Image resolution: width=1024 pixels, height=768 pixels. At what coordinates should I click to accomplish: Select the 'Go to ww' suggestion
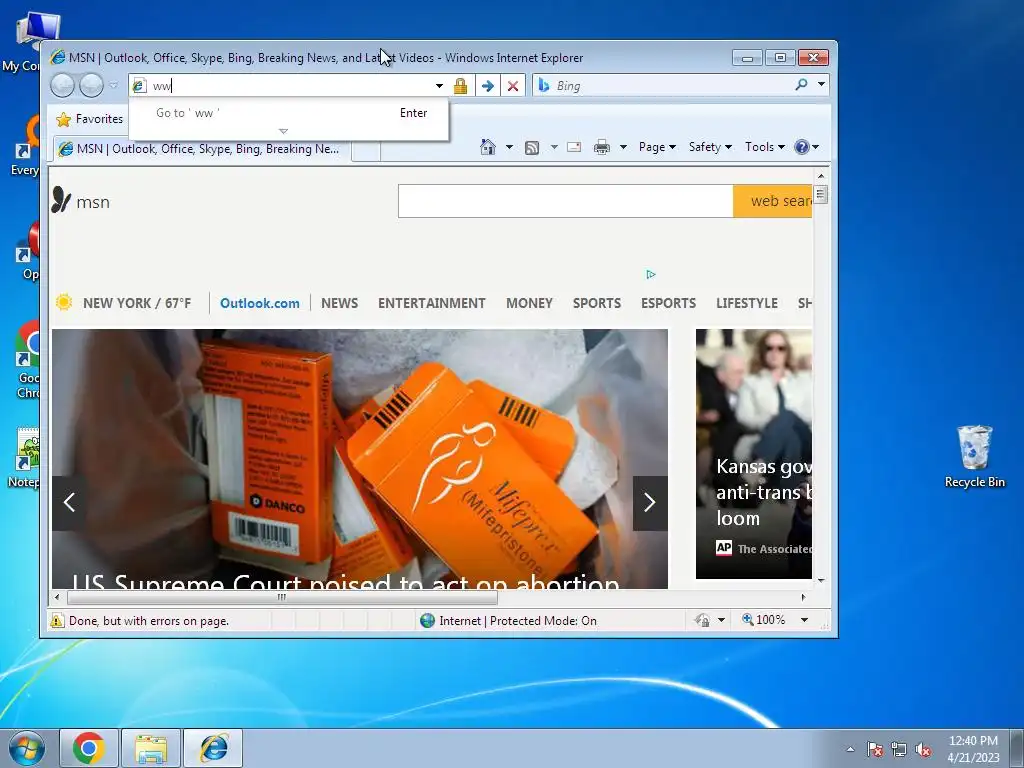[289, 113]
